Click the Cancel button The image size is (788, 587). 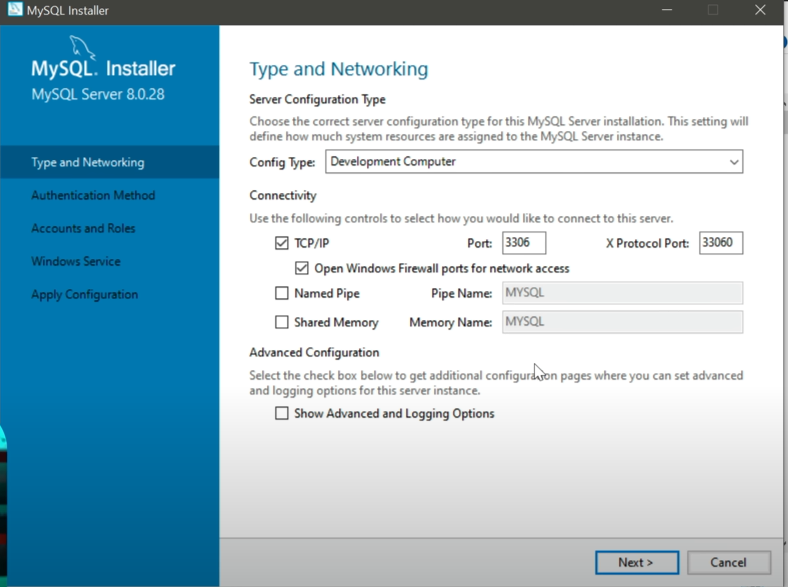[x=729, y=562]
